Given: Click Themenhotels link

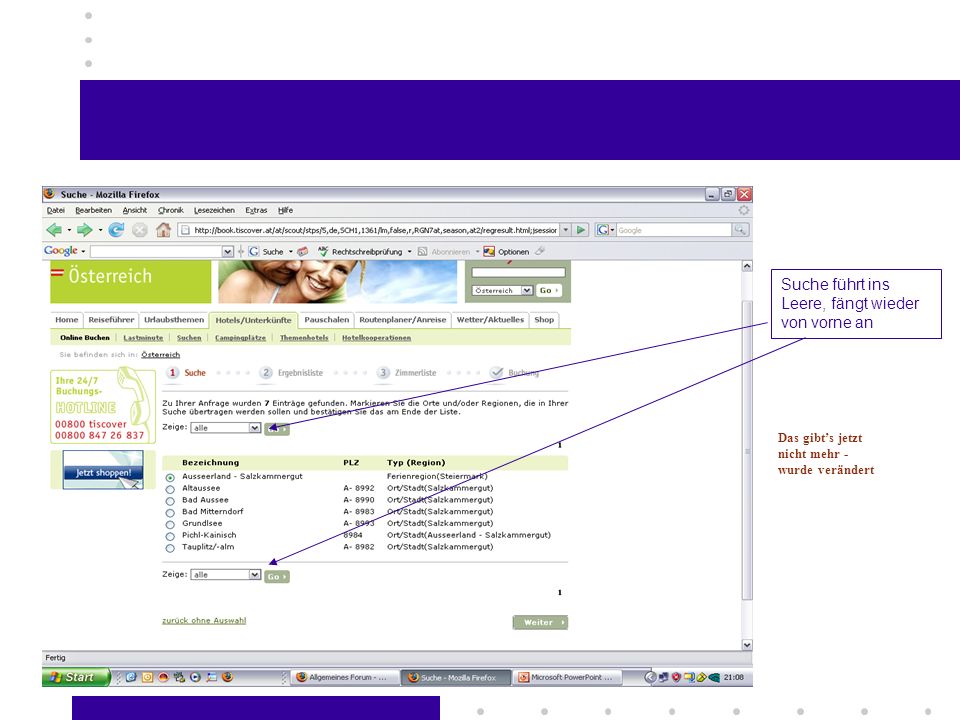Looking at the screenshot, I should pyautogui.click(x=304, y=337).
